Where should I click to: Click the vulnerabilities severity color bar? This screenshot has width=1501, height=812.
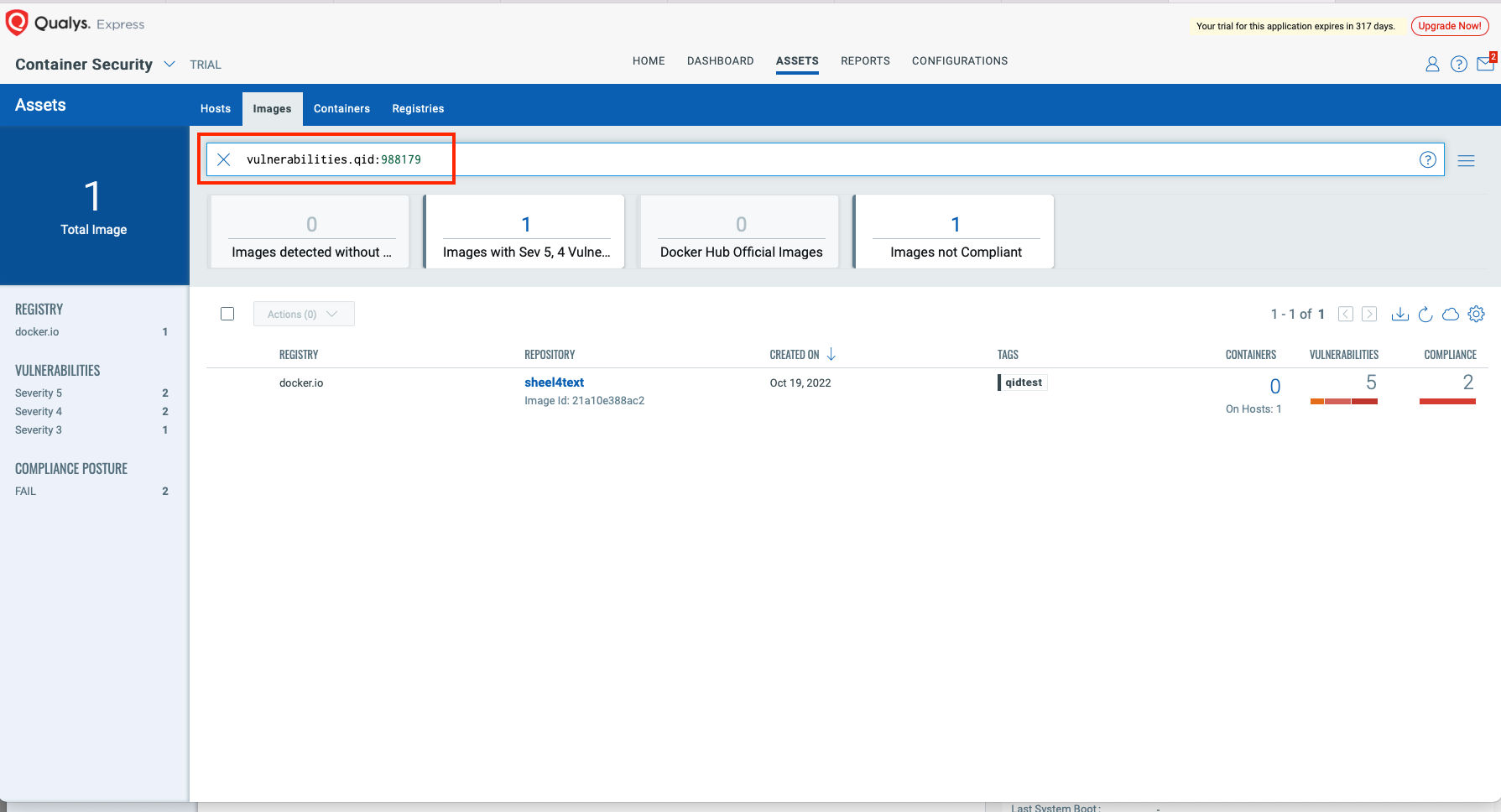click(x=1343, y=402)
